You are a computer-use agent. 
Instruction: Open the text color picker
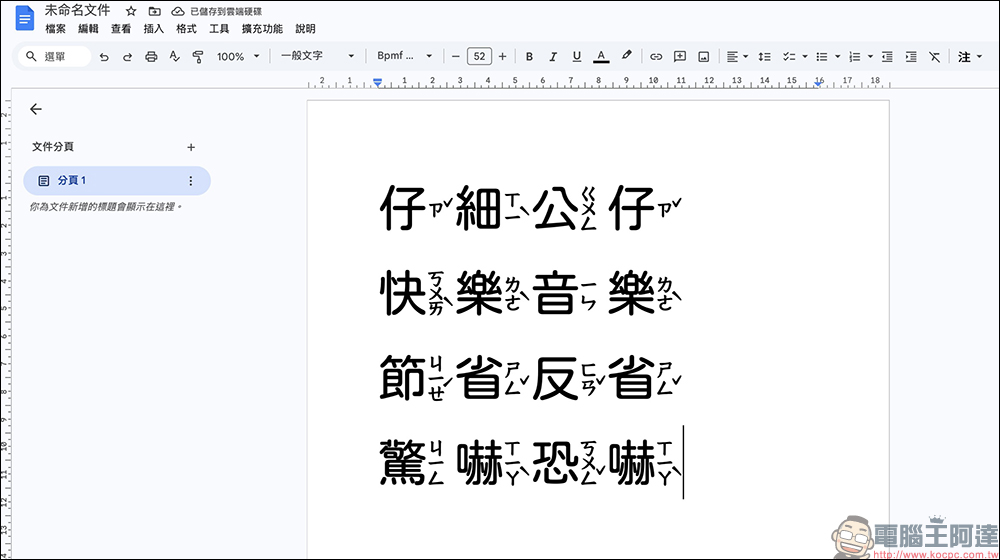[601, 57]
